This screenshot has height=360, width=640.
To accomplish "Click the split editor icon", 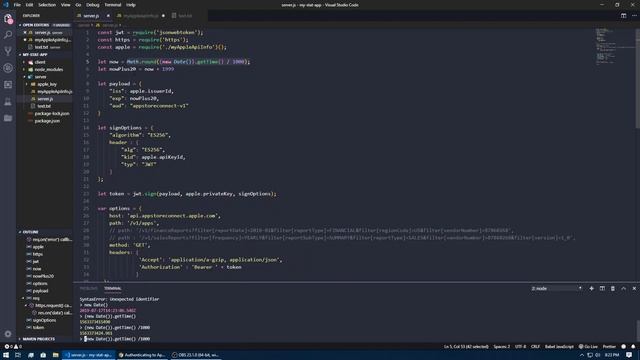I will click(x=623, y=16).
